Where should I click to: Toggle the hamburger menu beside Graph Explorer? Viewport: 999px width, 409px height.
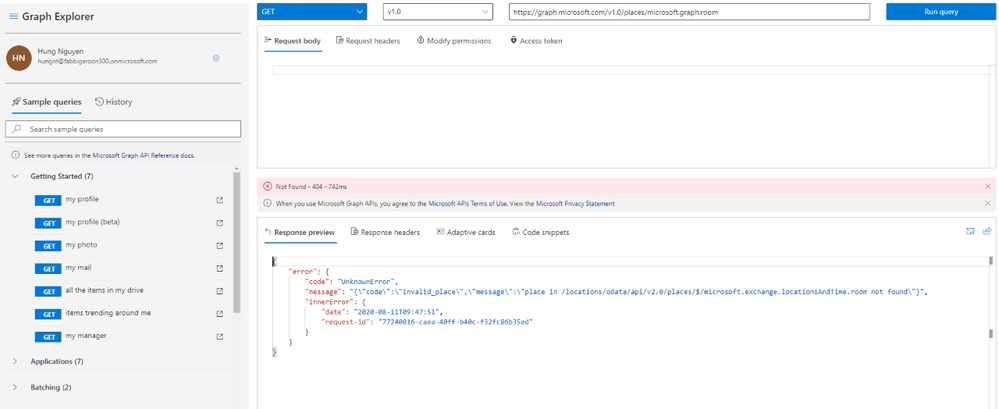tap(14, 17)
